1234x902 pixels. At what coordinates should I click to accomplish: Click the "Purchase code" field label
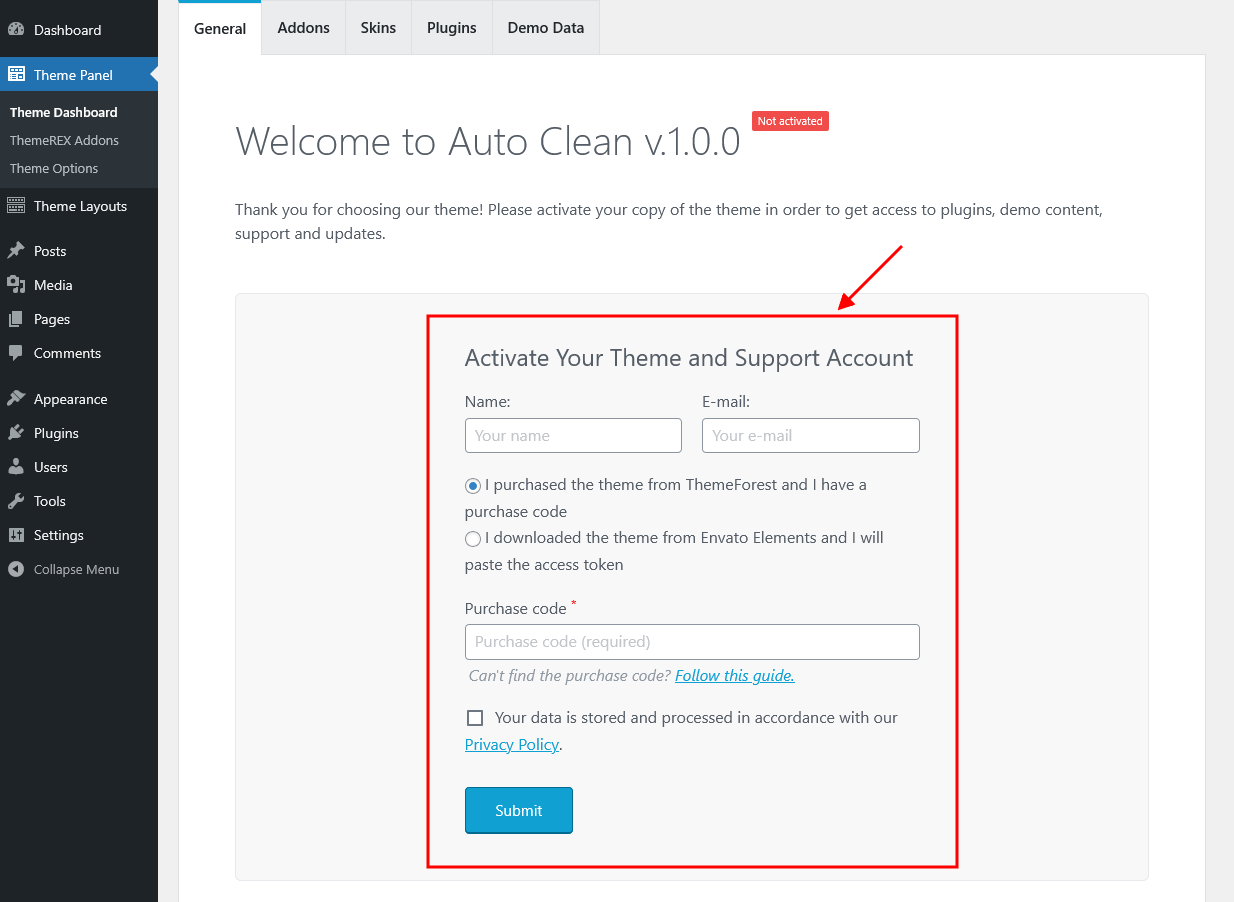516,608
